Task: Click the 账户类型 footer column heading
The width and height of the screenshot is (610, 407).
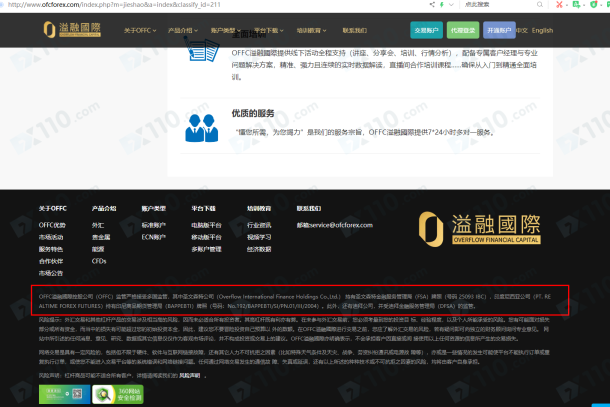Action: (154, 209)
